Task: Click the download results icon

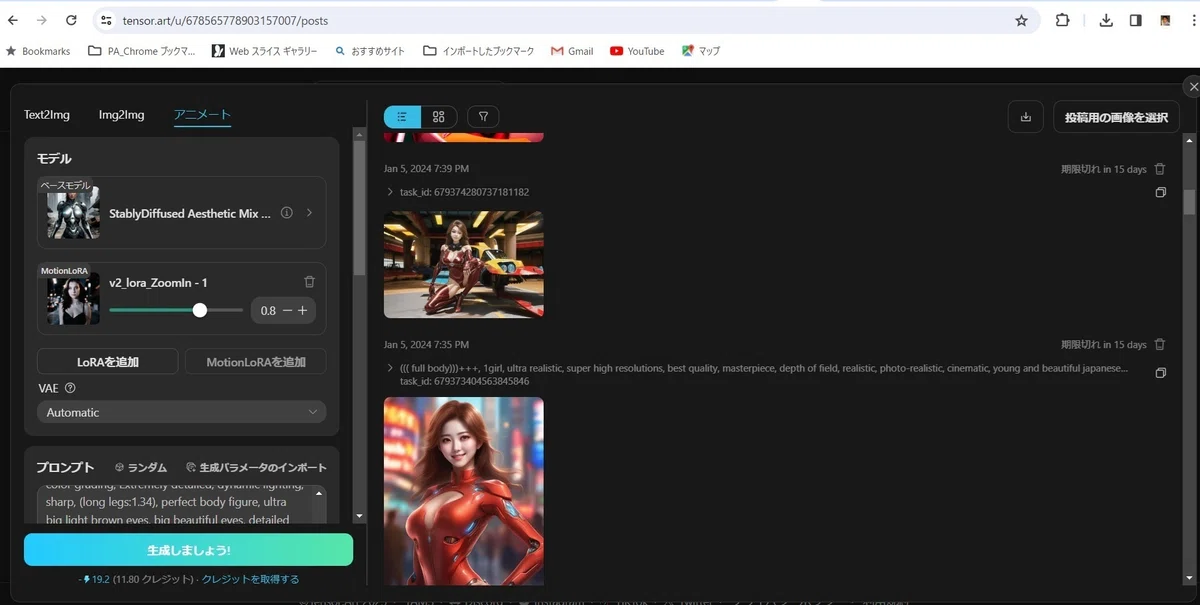Action: click(x=1025, y=117)
